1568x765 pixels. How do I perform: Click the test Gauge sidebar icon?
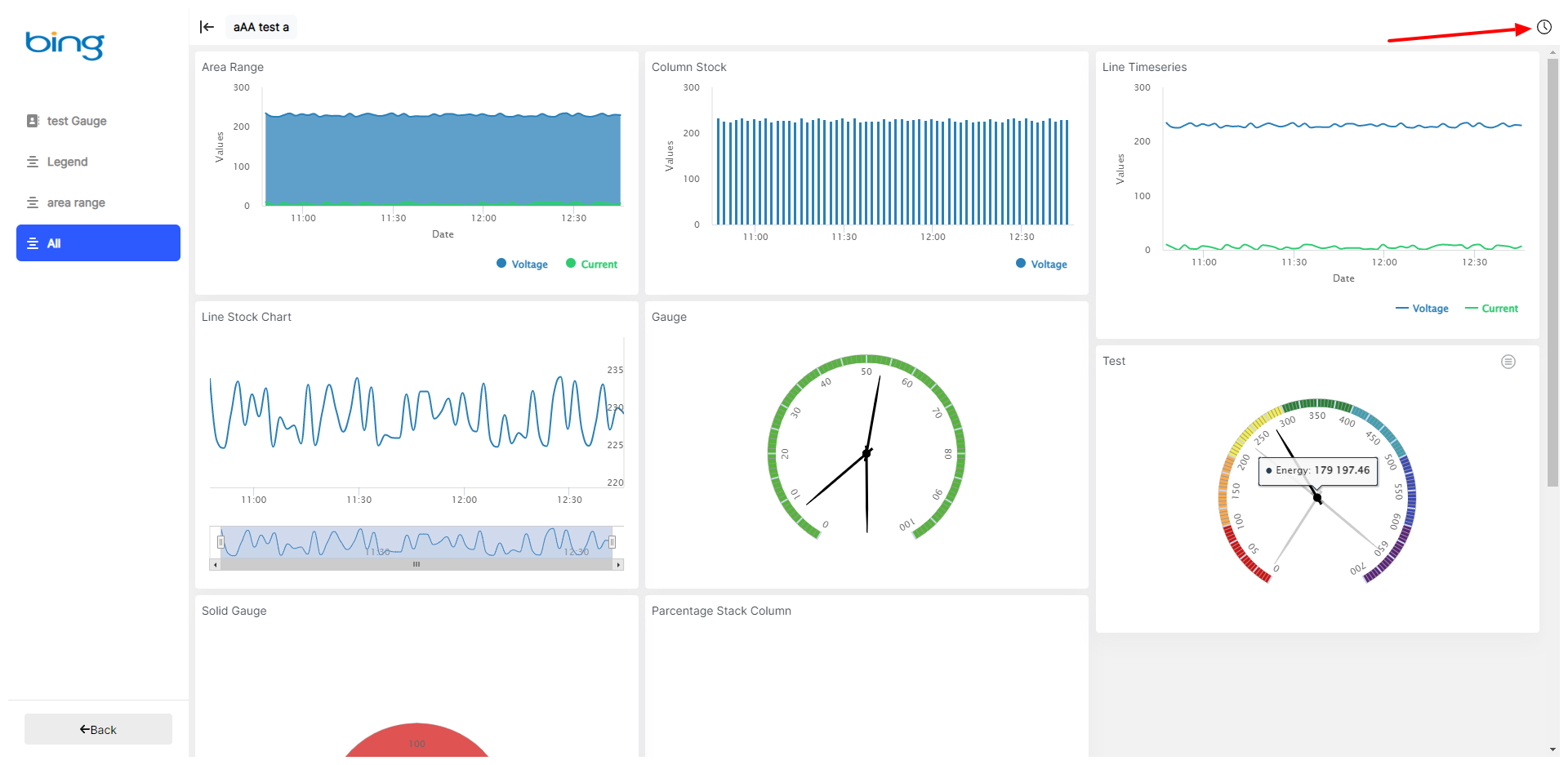33,121
